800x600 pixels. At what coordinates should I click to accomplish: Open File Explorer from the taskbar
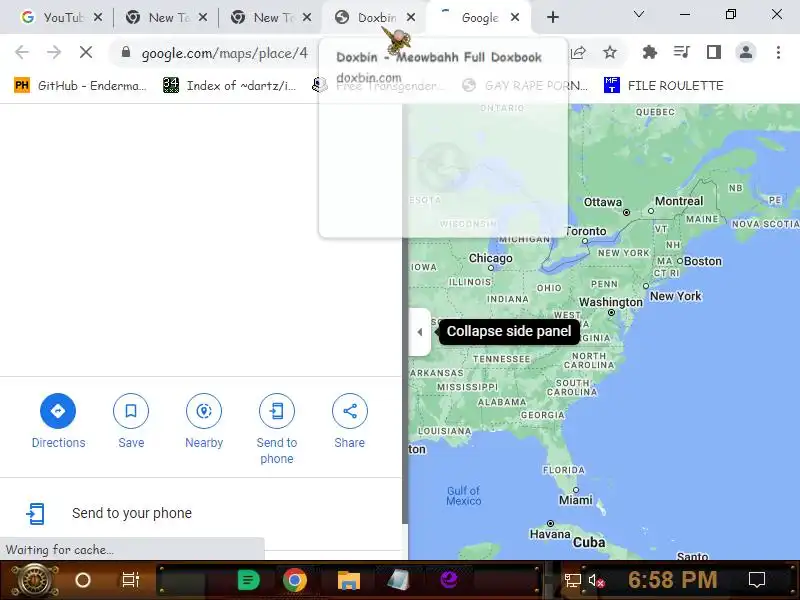click(348, 580)
